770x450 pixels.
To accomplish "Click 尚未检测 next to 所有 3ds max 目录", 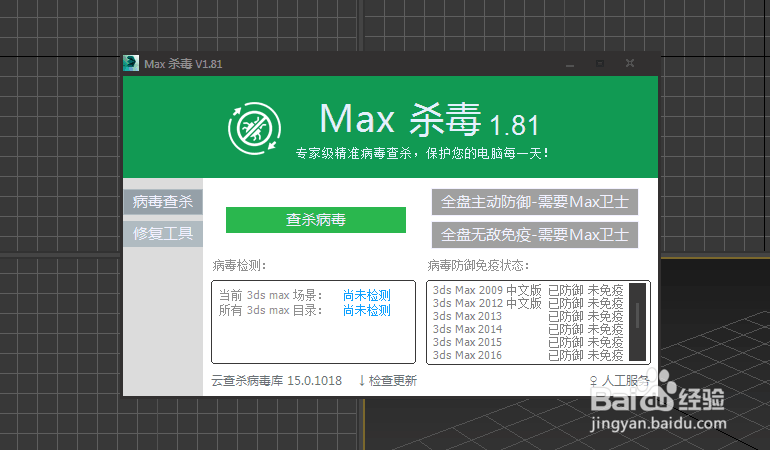I will (367, 310).
